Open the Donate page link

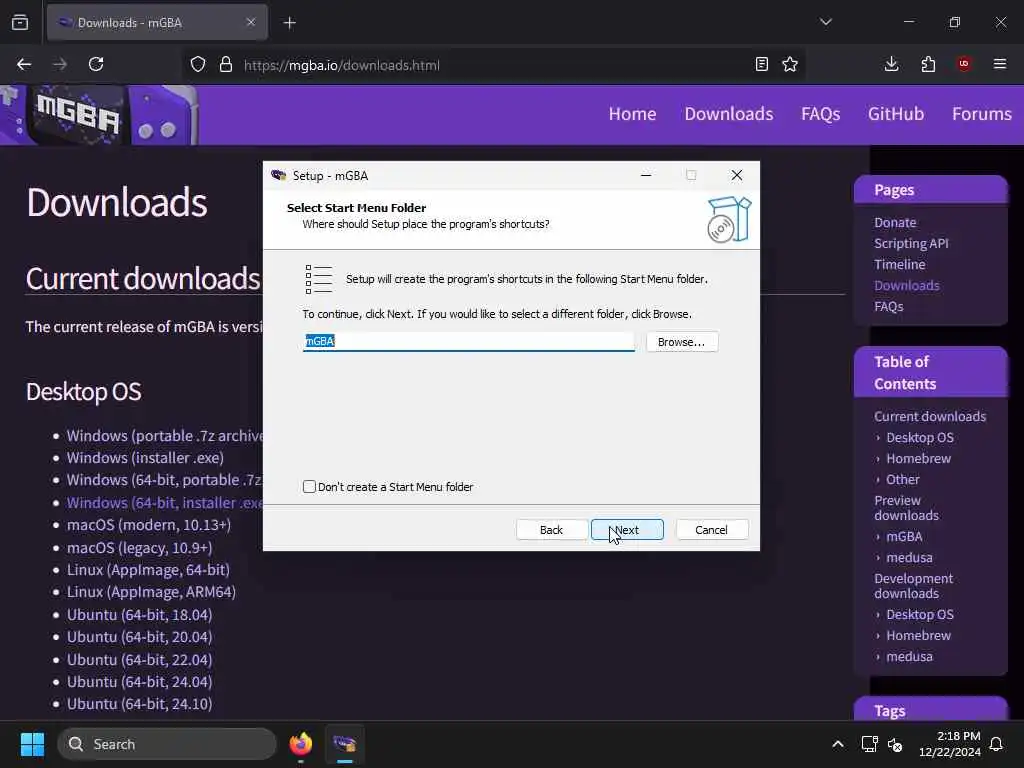click(895, 223)
